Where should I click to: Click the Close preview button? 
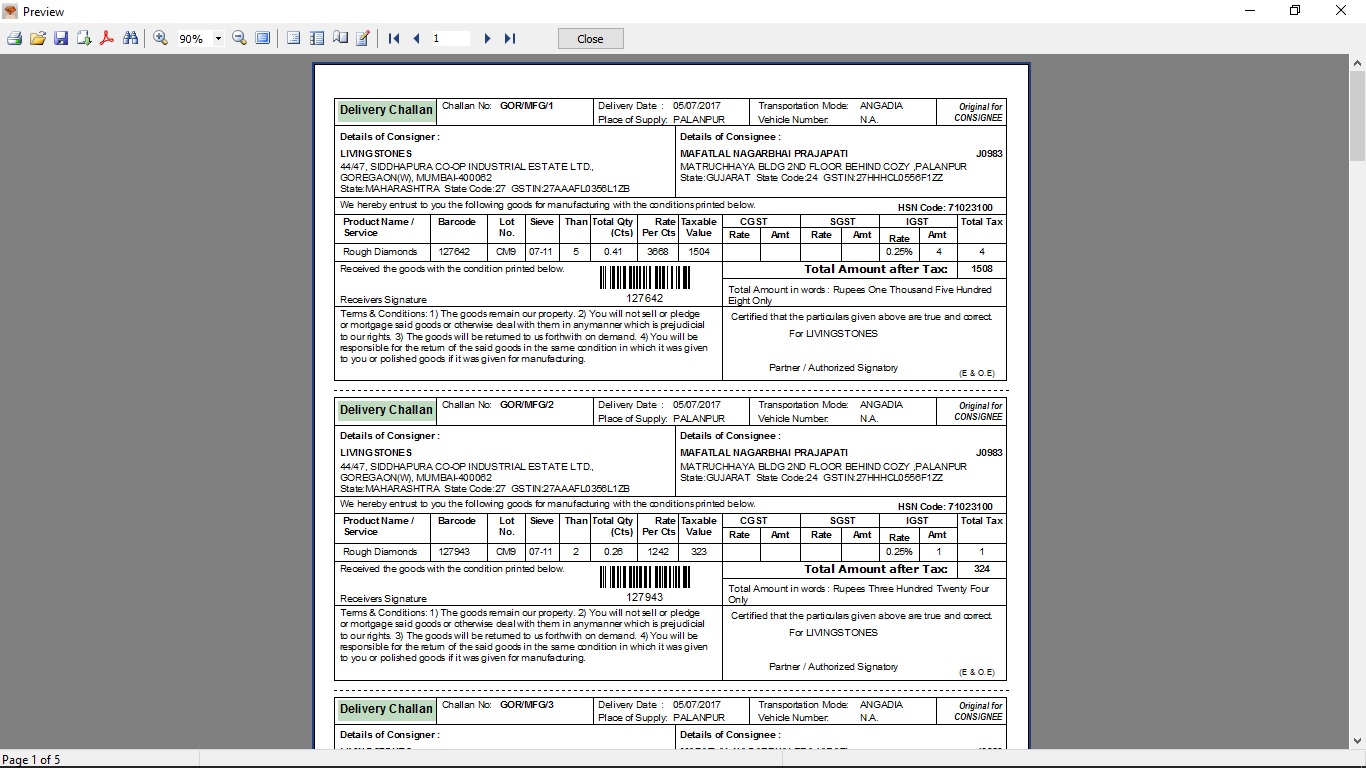tap(590, 38)
